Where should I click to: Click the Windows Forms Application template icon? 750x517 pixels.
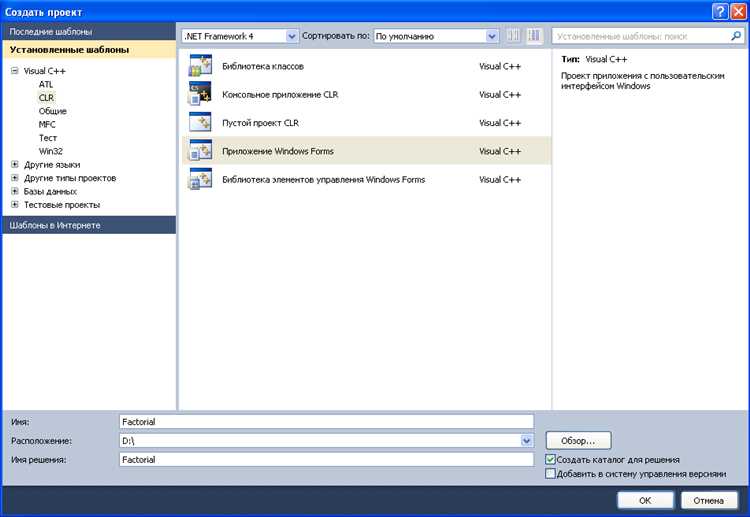click(200, 151)
